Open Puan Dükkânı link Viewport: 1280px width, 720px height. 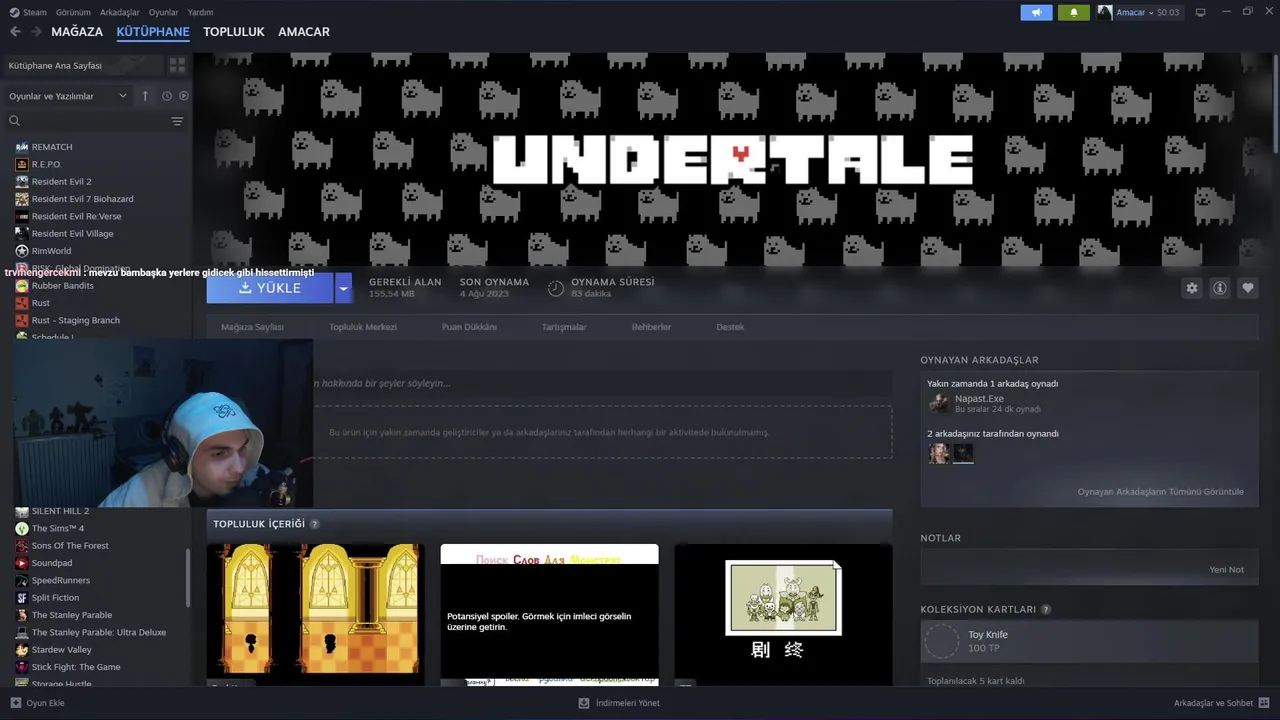point(469,327)
